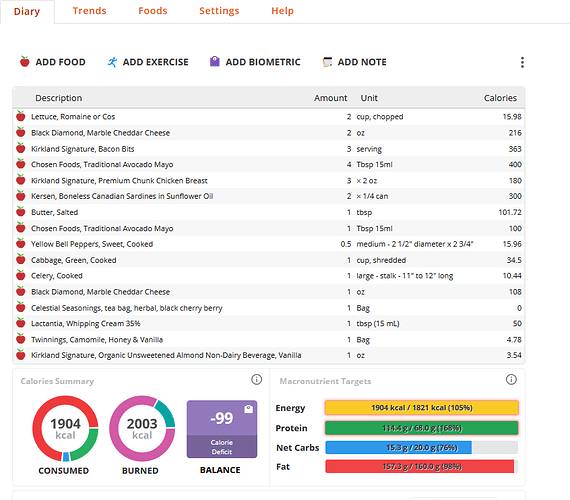Screen dimensions: 570x500
Task: Click apple icon on Chunk Chicken Breast row
Action: 21,180
